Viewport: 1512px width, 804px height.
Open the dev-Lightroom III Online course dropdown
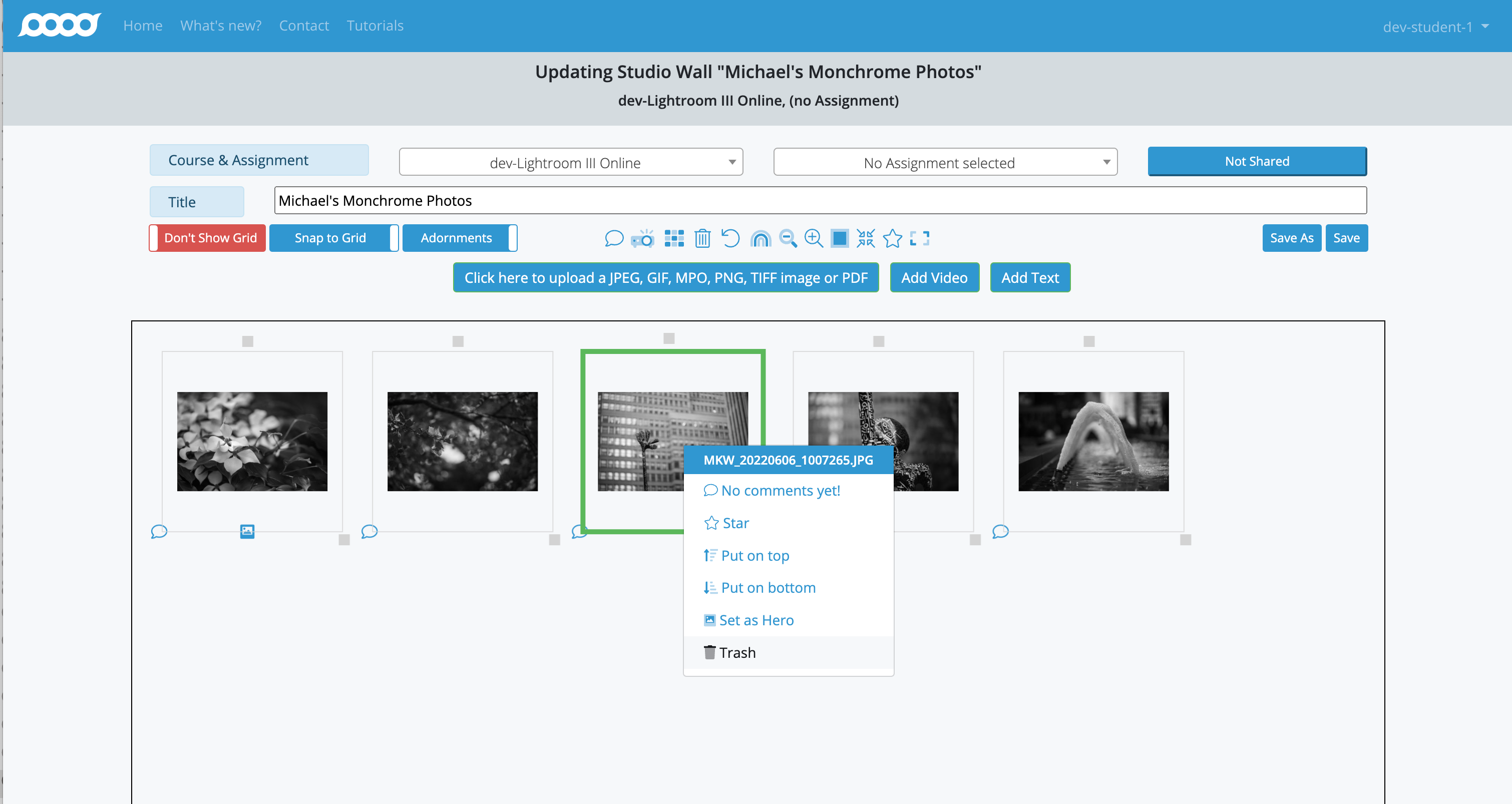coord(571,162)
